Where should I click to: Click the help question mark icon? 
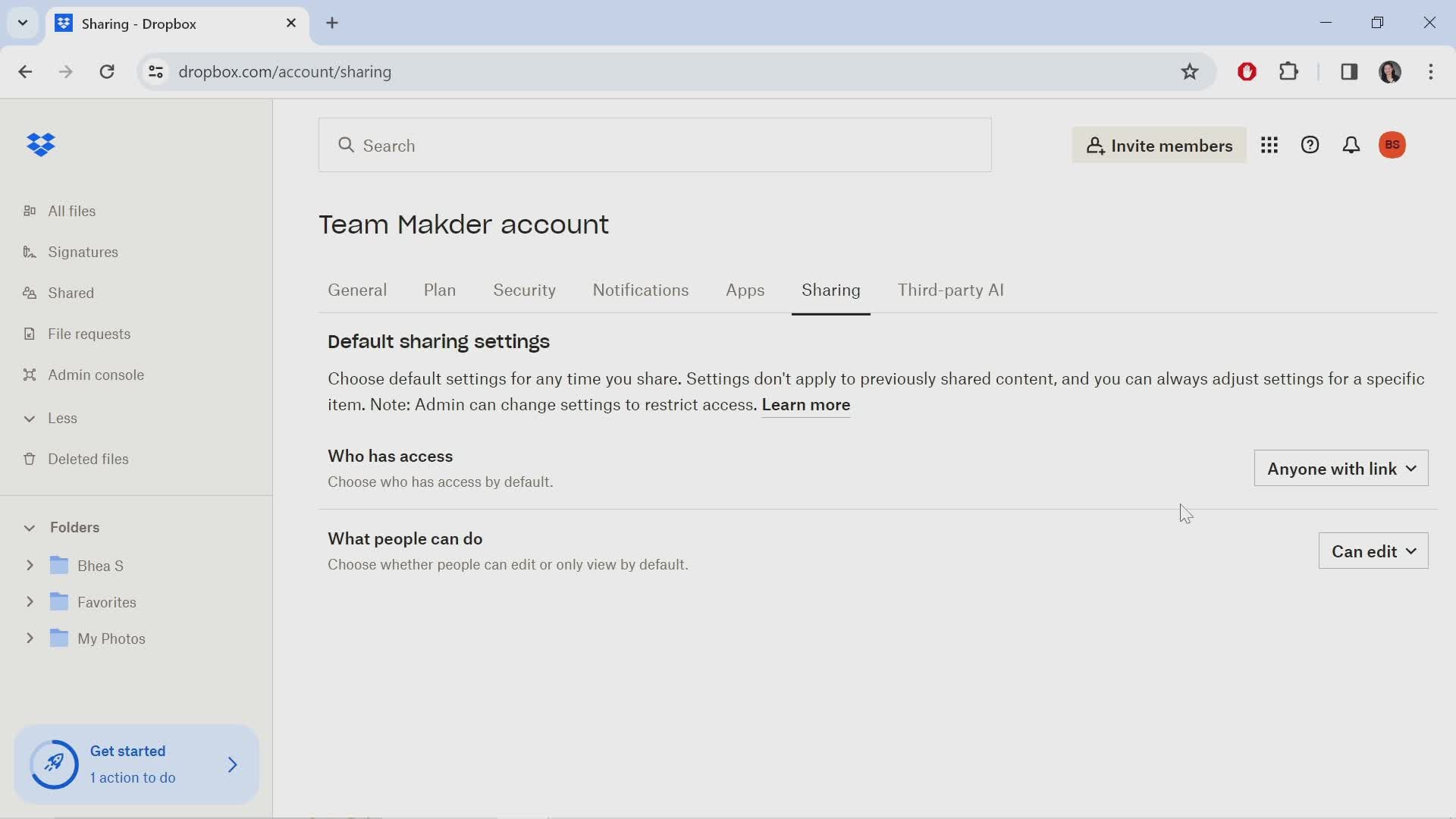click(x=1310, y=144)
